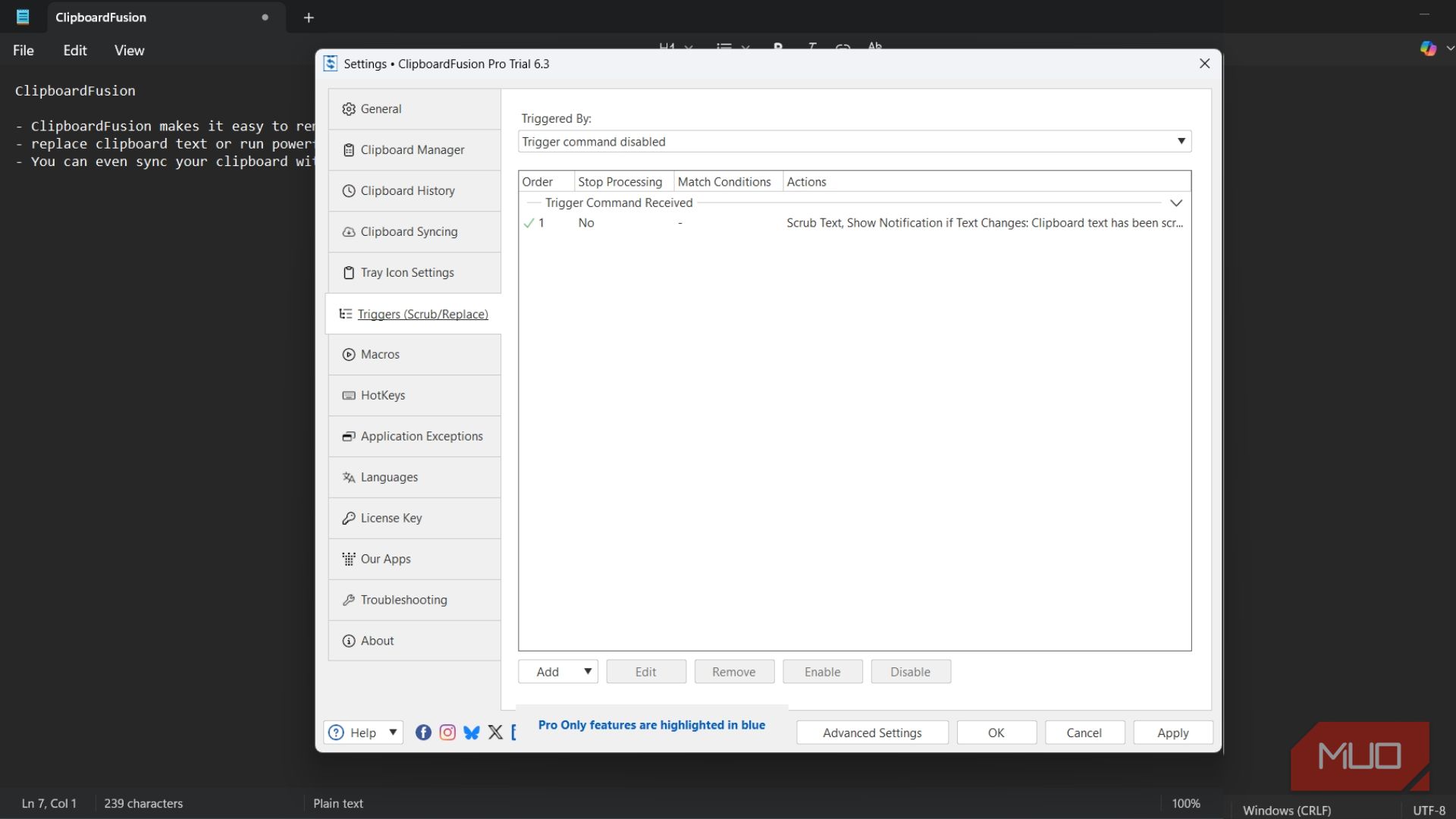Click the Stop Processing column header

[624, 182]
